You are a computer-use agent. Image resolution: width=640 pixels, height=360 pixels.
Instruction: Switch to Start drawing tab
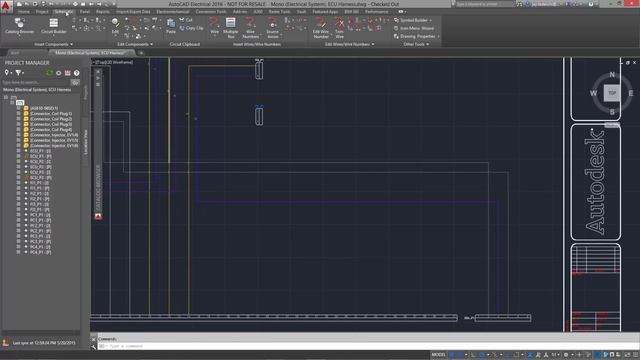[x=15, y=53]
